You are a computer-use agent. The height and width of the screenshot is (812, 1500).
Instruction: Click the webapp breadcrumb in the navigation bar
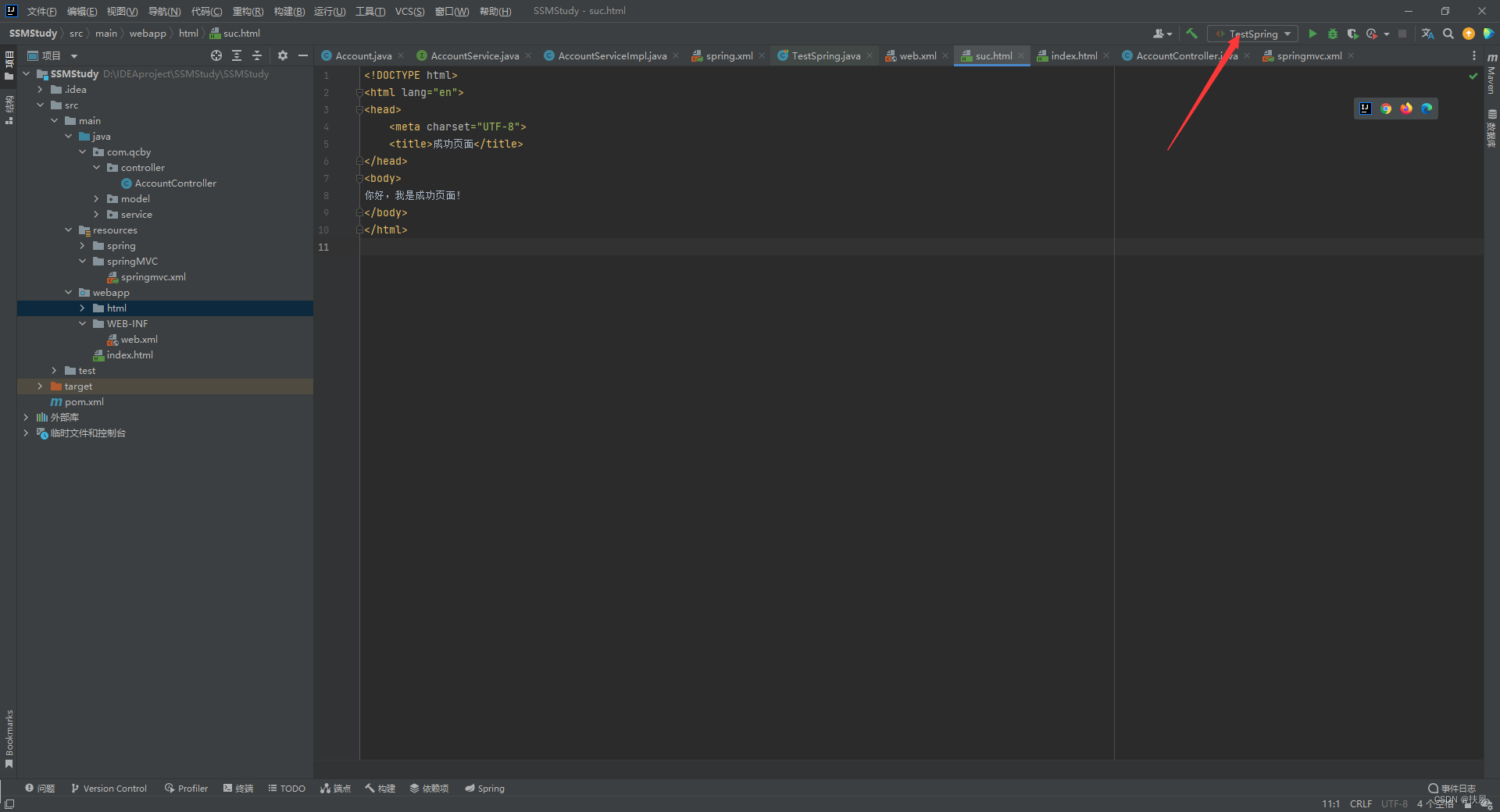tap(148, 34)
